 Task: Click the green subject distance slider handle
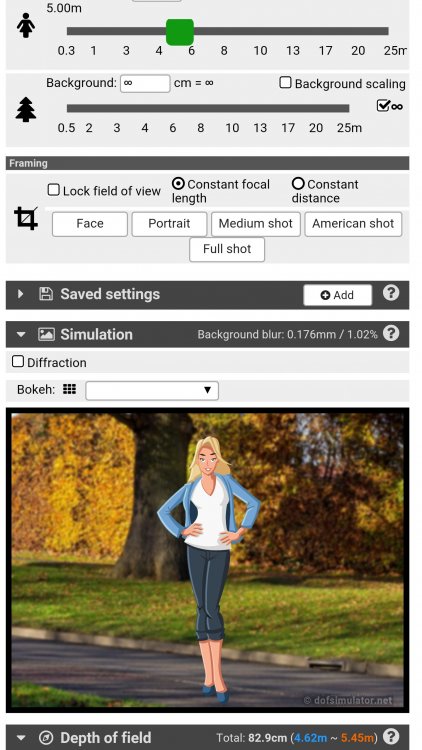pyautogui.click(x=180, y=32)
